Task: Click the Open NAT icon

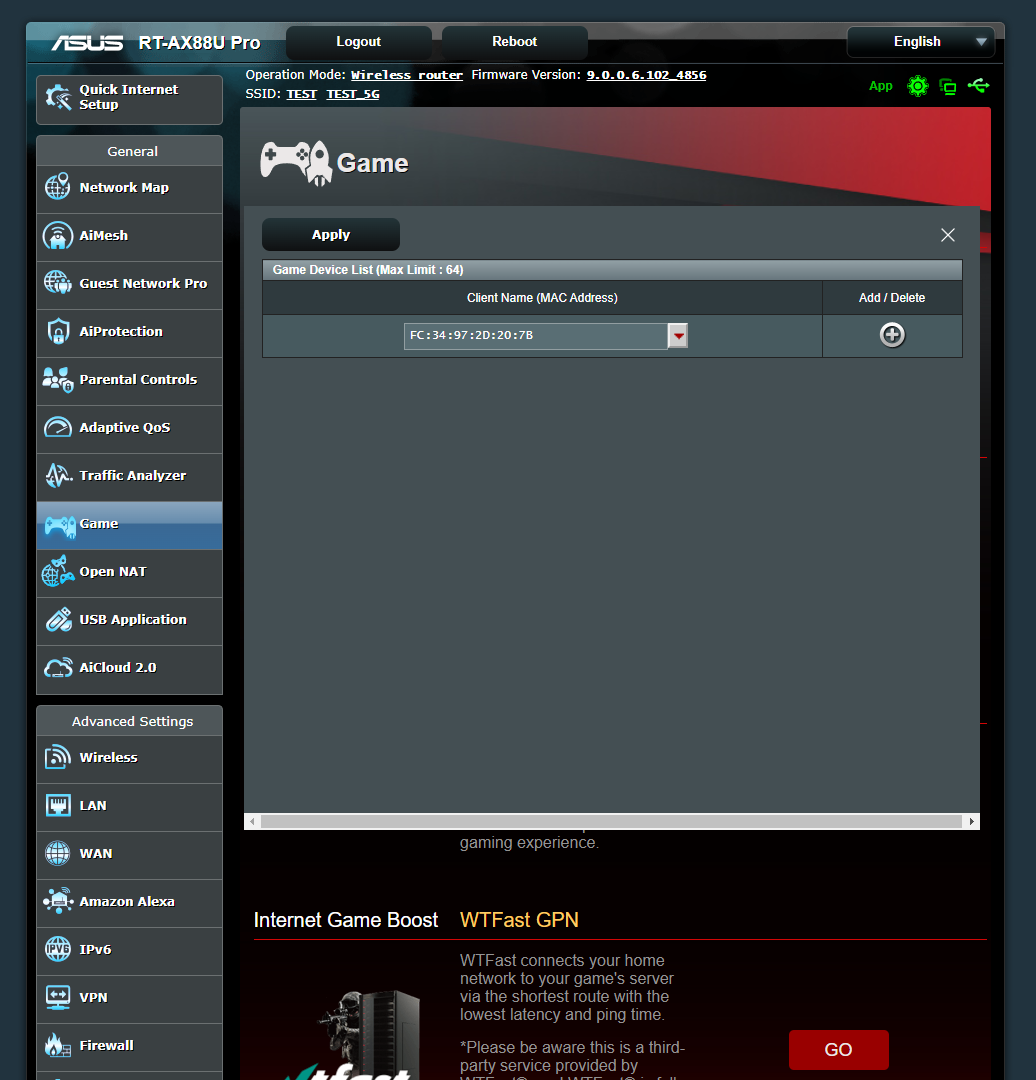Action: (58, 571)
